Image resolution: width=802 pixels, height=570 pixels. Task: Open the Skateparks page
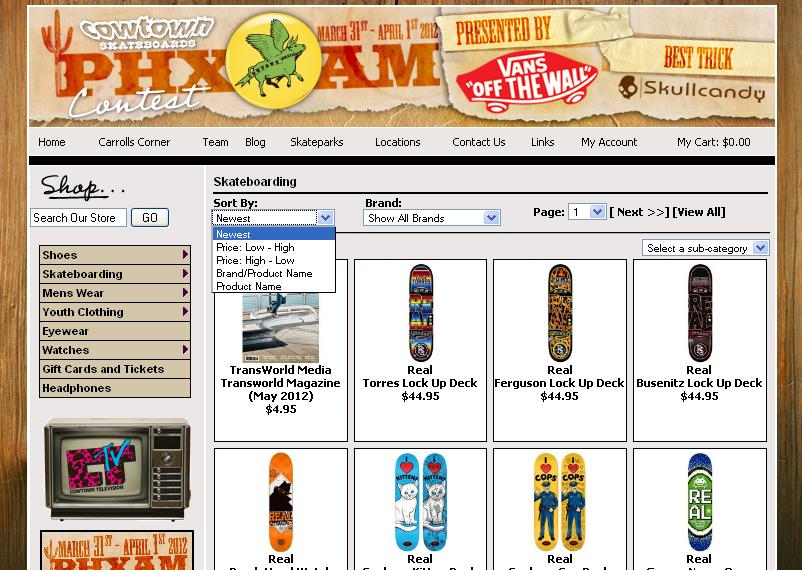tap(317, 142)
